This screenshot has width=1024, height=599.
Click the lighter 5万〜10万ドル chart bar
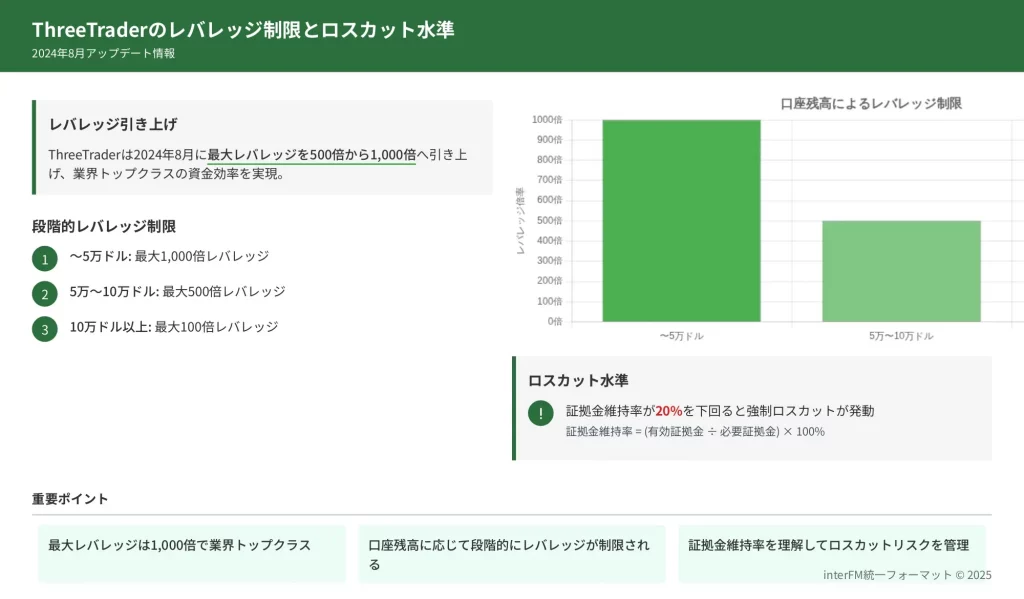point(901,270)
